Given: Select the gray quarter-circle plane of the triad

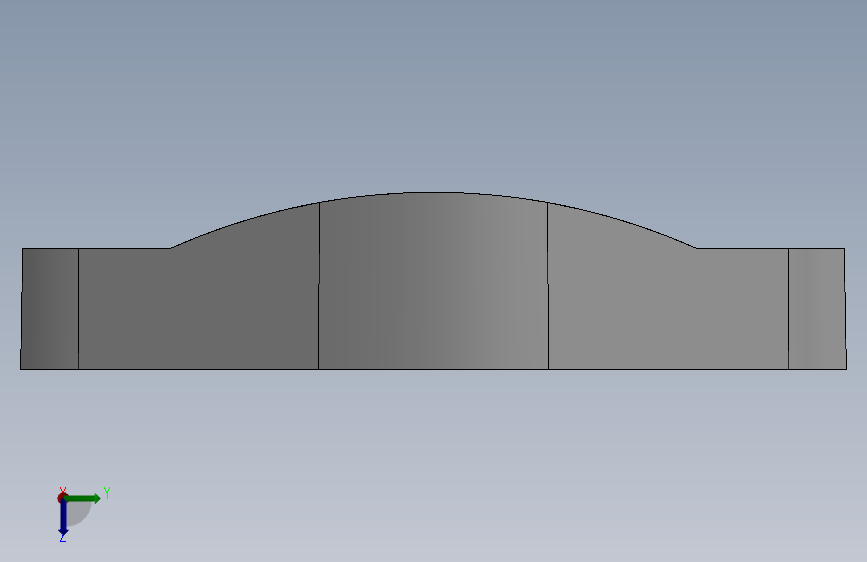Looking at the screenshot, I should [77, 512].
